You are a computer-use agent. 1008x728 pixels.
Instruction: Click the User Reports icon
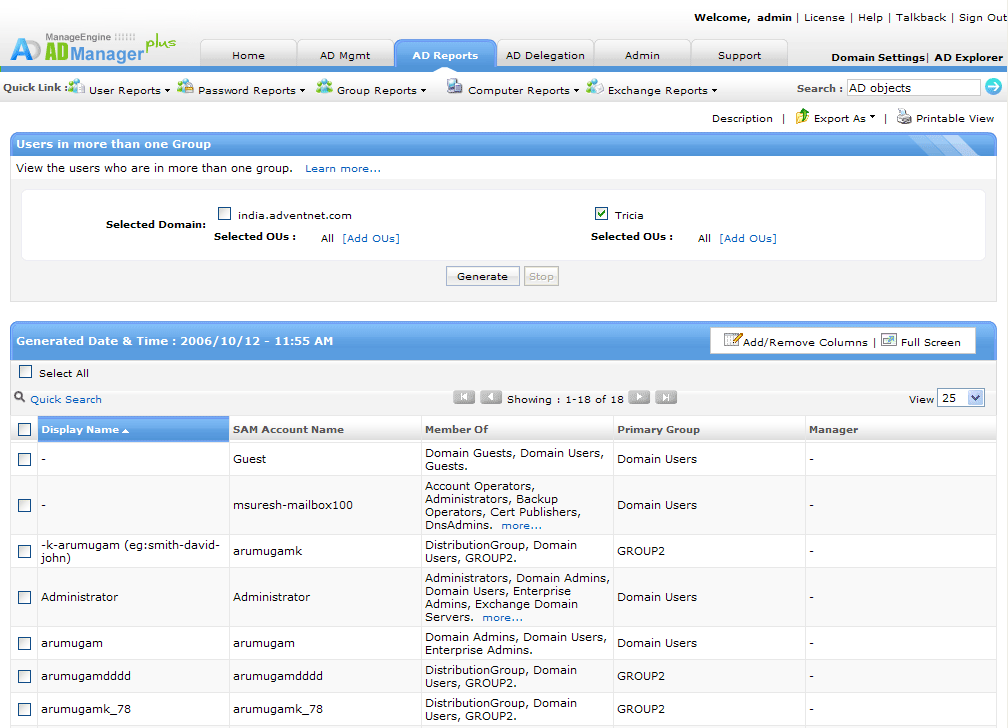pos(76,86)
